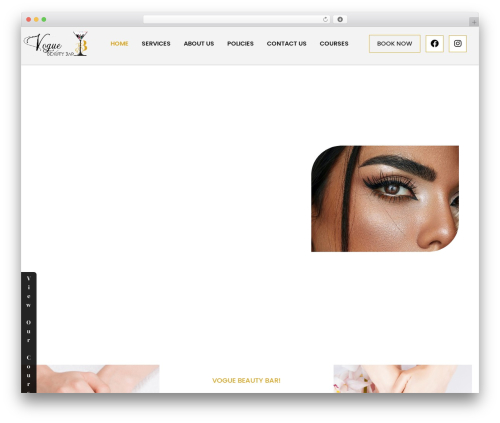Click the browser download indicator icon
This screenshot has width=500, height=423.
tap(340, 19)
